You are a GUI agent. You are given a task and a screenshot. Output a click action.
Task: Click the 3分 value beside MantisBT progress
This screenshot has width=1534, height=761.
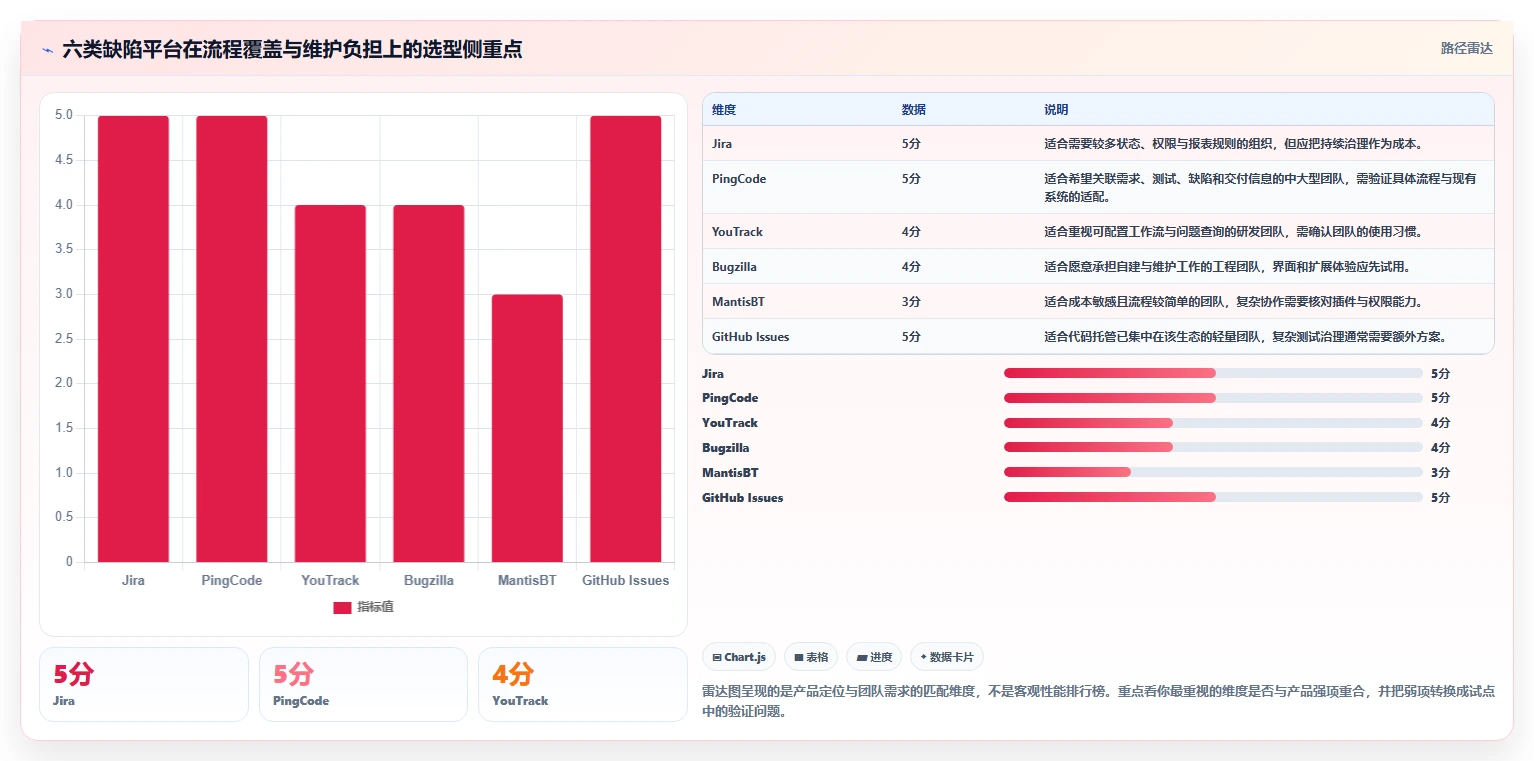pos(1440,472)
